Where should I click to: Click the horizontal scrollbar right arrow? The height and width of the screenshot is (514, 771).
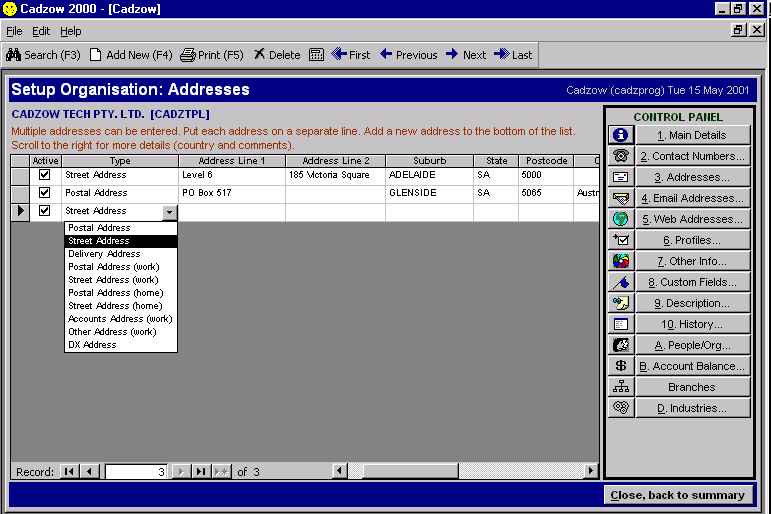click(x=591, y=471)
